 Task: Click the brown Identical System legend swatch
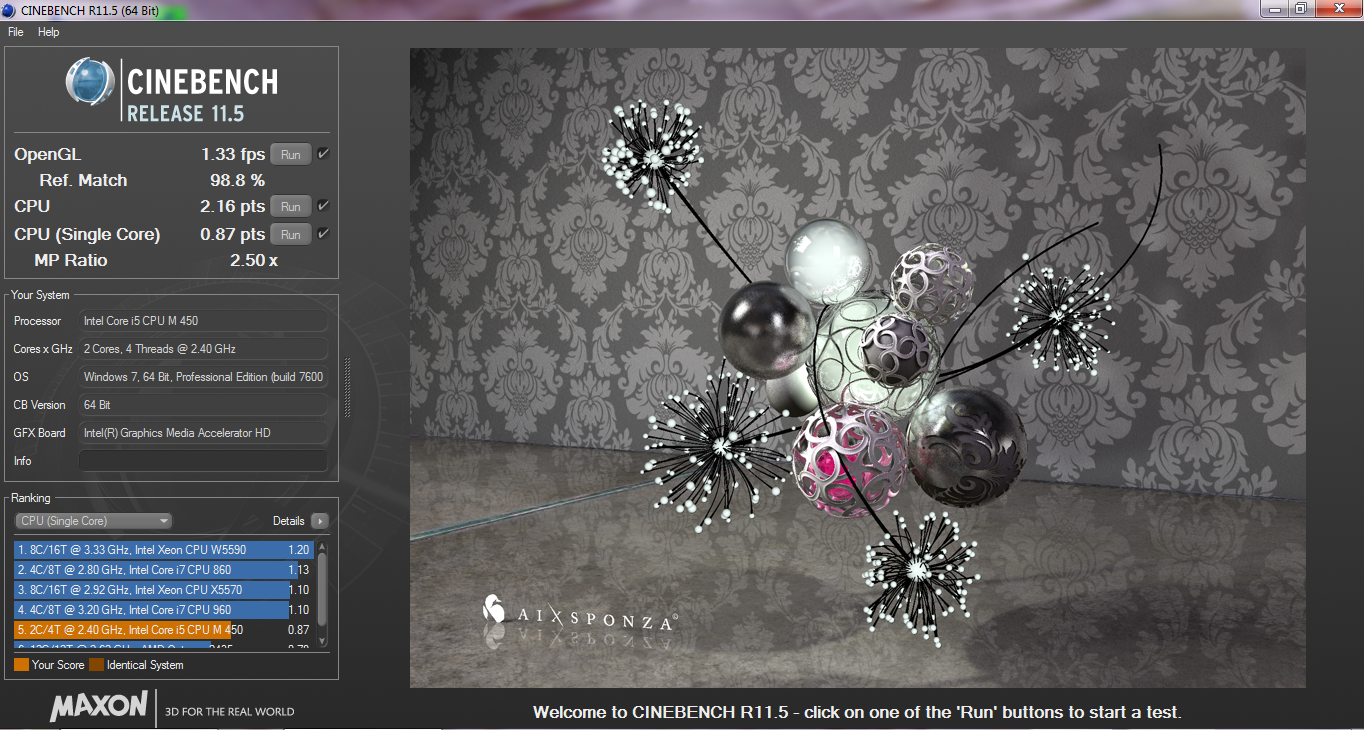click(x=96, y=665)
